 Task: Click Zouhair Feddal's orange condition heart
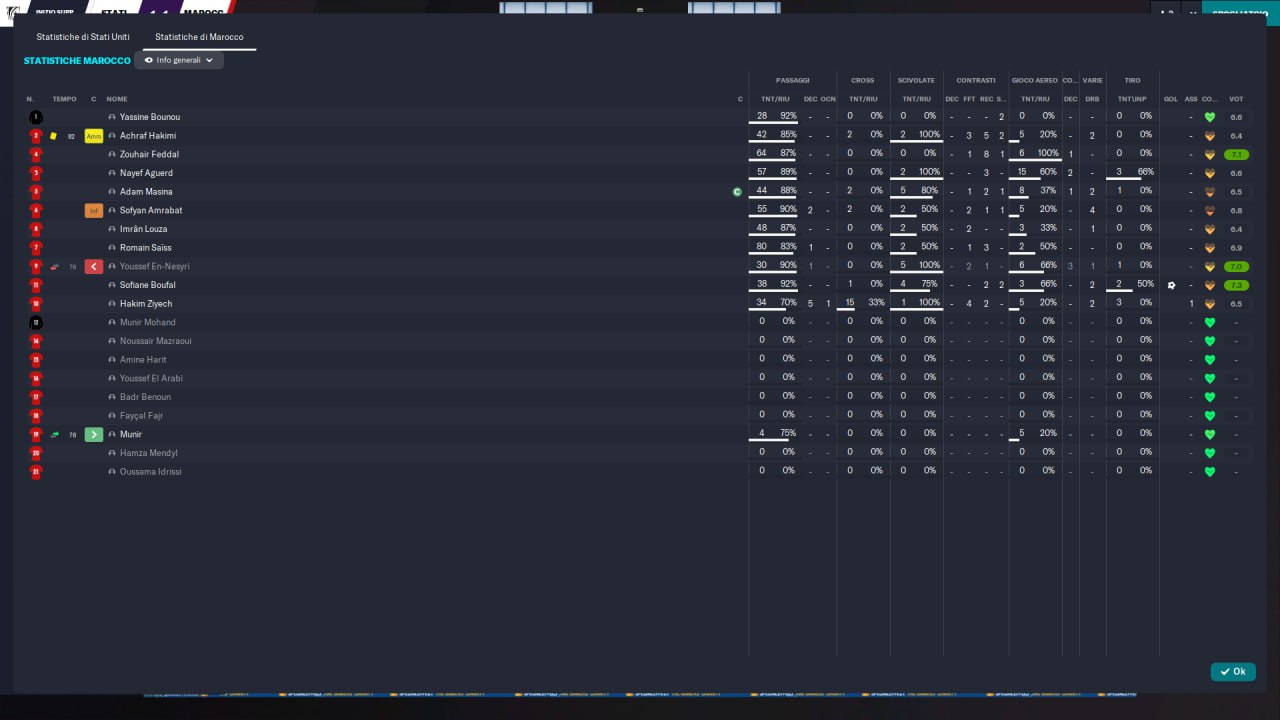1209,155
